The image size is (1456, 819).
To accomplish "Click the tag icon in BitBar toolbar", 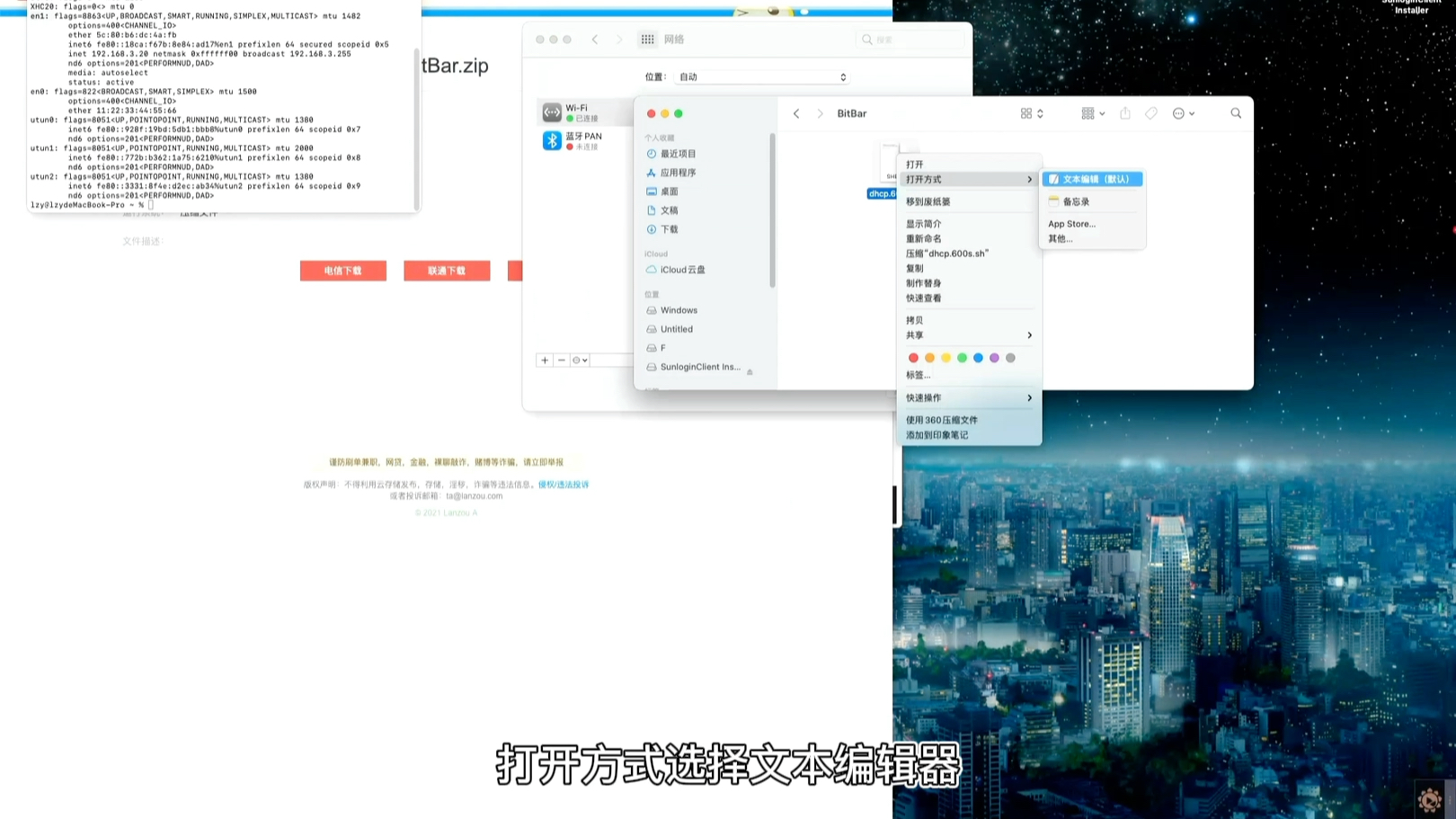I will 1150,112.
